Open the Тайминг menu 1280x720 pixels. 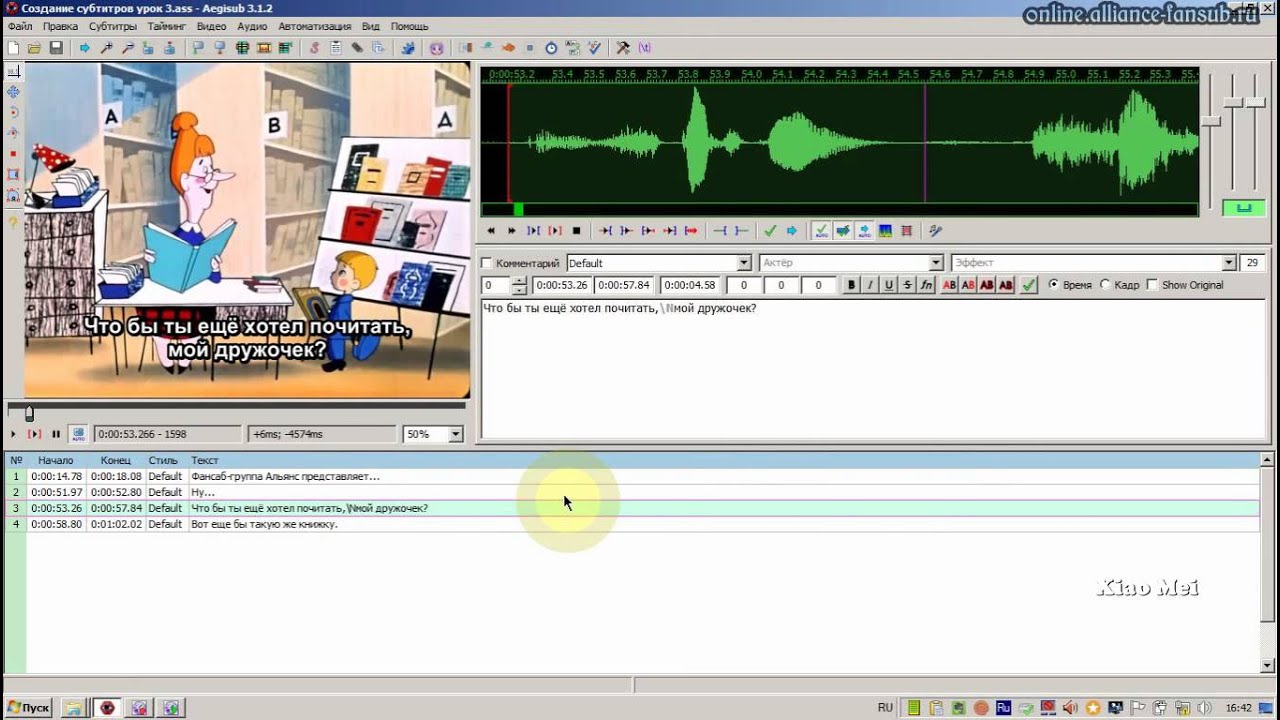pos(167,26)
